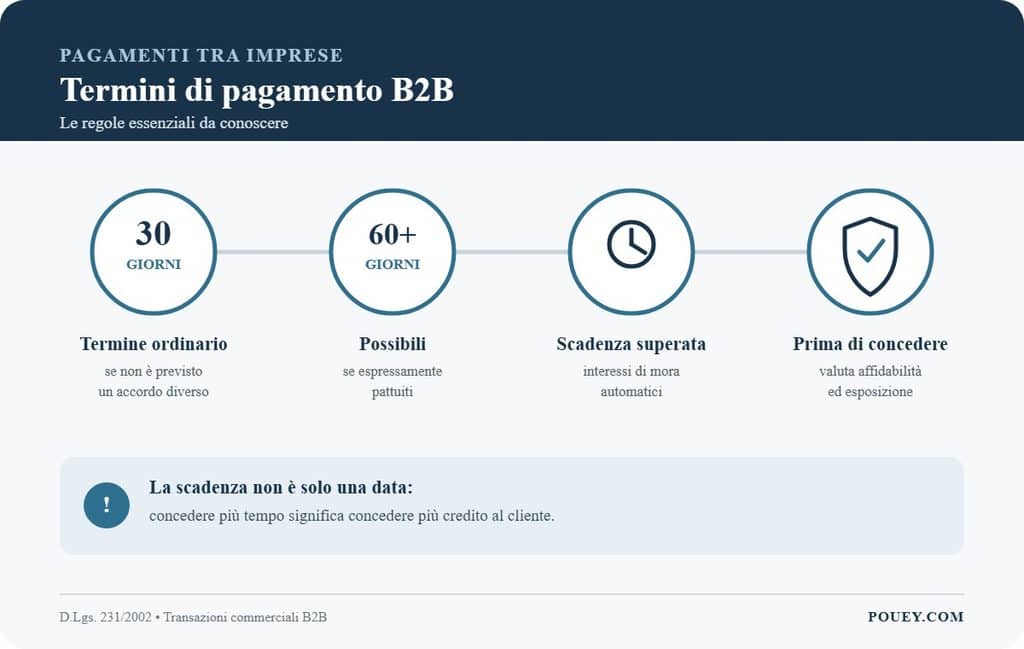
Task: Click subtitle 'Le regole essenziali da conoscere'
Action: click(x=174, y=123)
